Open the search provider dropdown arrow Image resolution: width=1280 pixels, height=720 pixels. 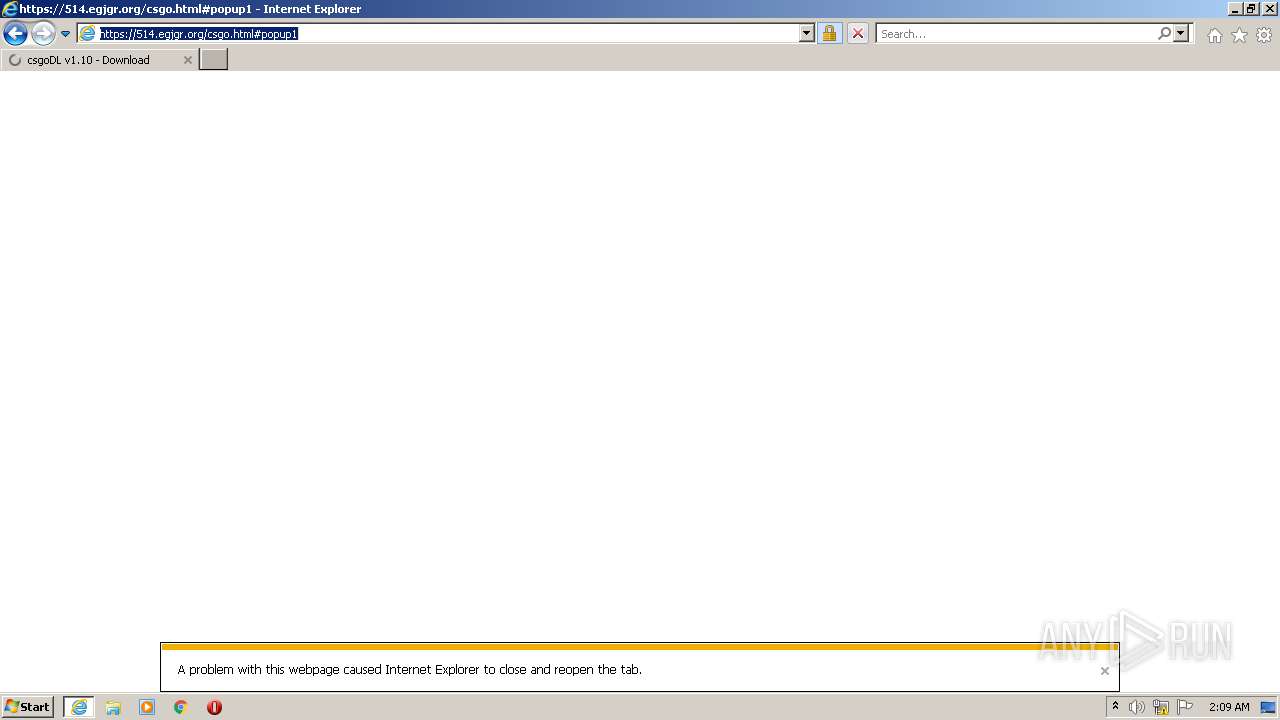click(1181, 34)
